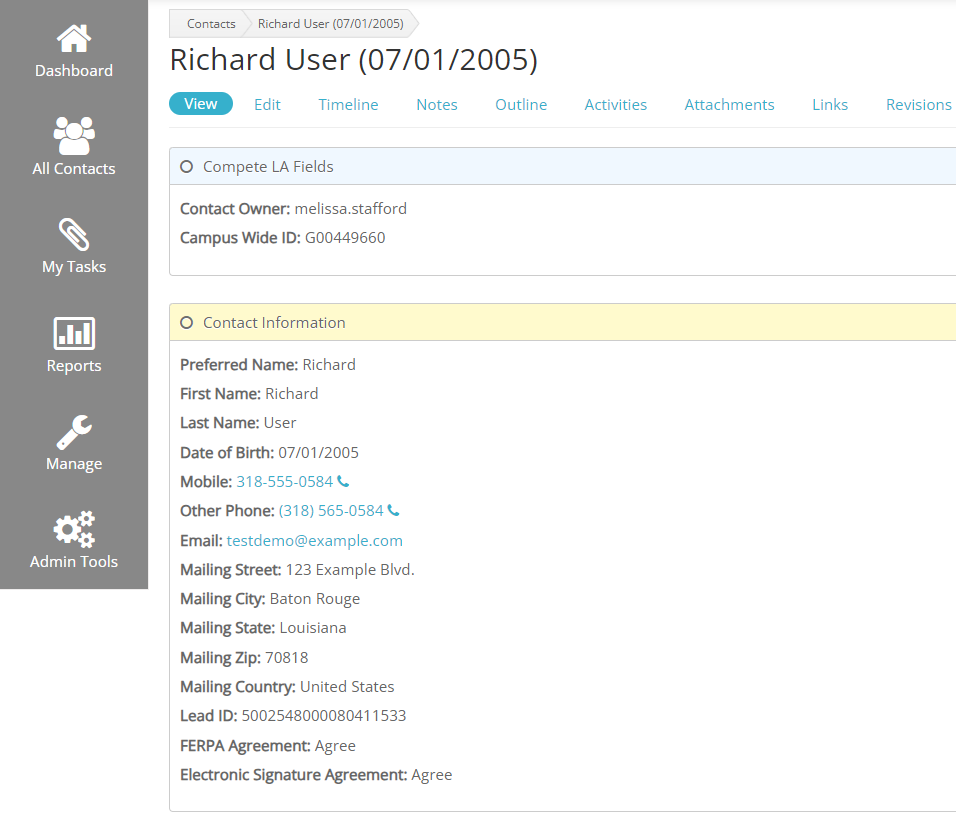Viewport: 956px width, 824px height.
Task: Open My Tasks paperclip icon
Action: pos(74,235)
